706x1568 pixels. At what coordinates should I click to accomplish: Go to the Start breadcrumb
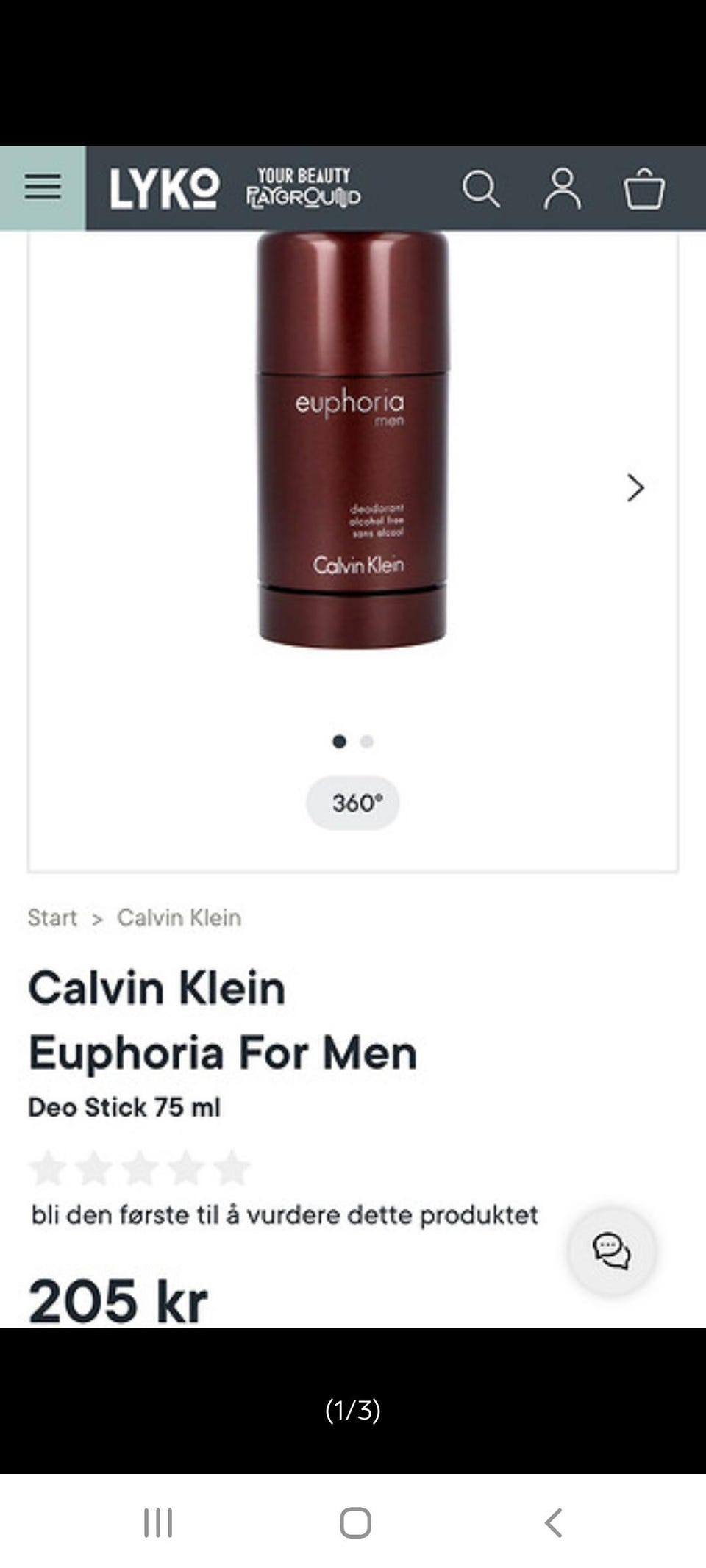tap(52, 917)
